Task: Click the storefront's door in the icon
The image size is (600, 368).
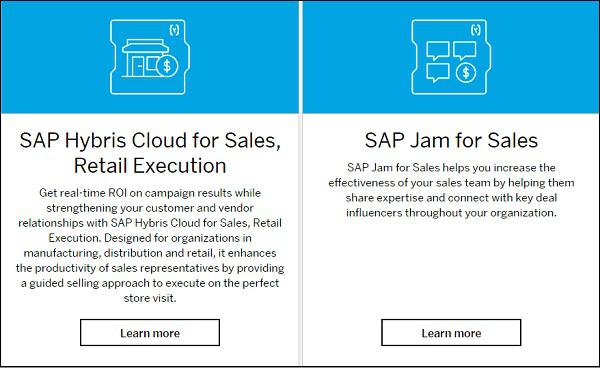Action: click(138, 67)
